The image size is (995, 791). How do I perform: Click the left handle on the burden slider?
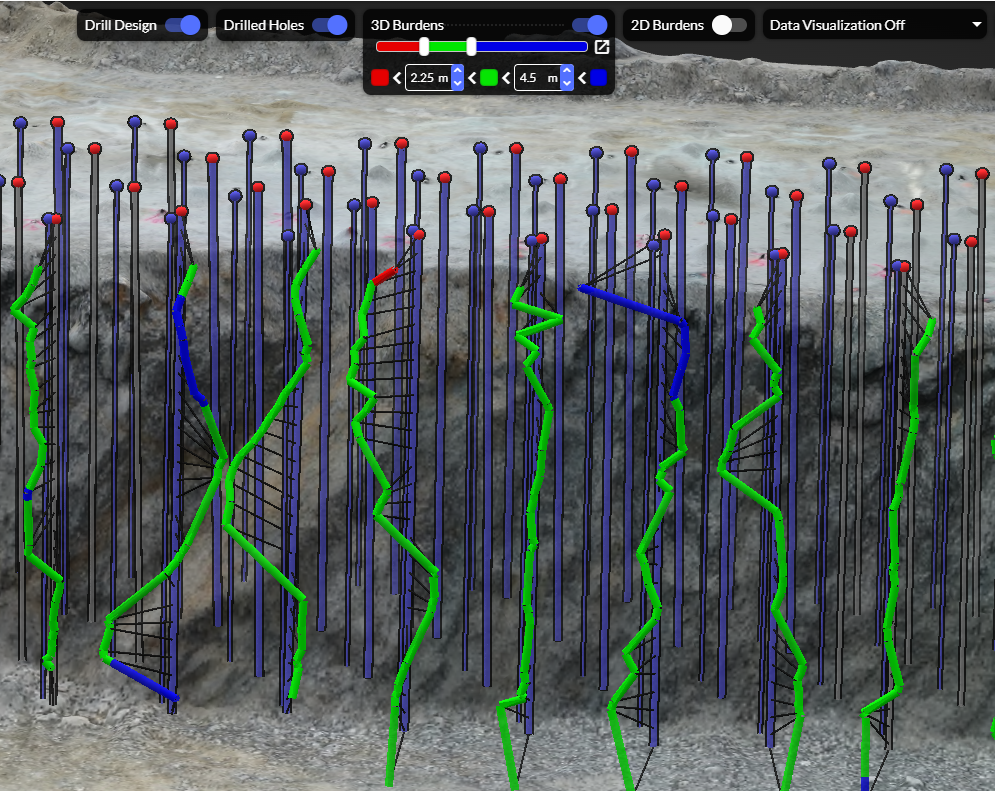pos(424,46)
